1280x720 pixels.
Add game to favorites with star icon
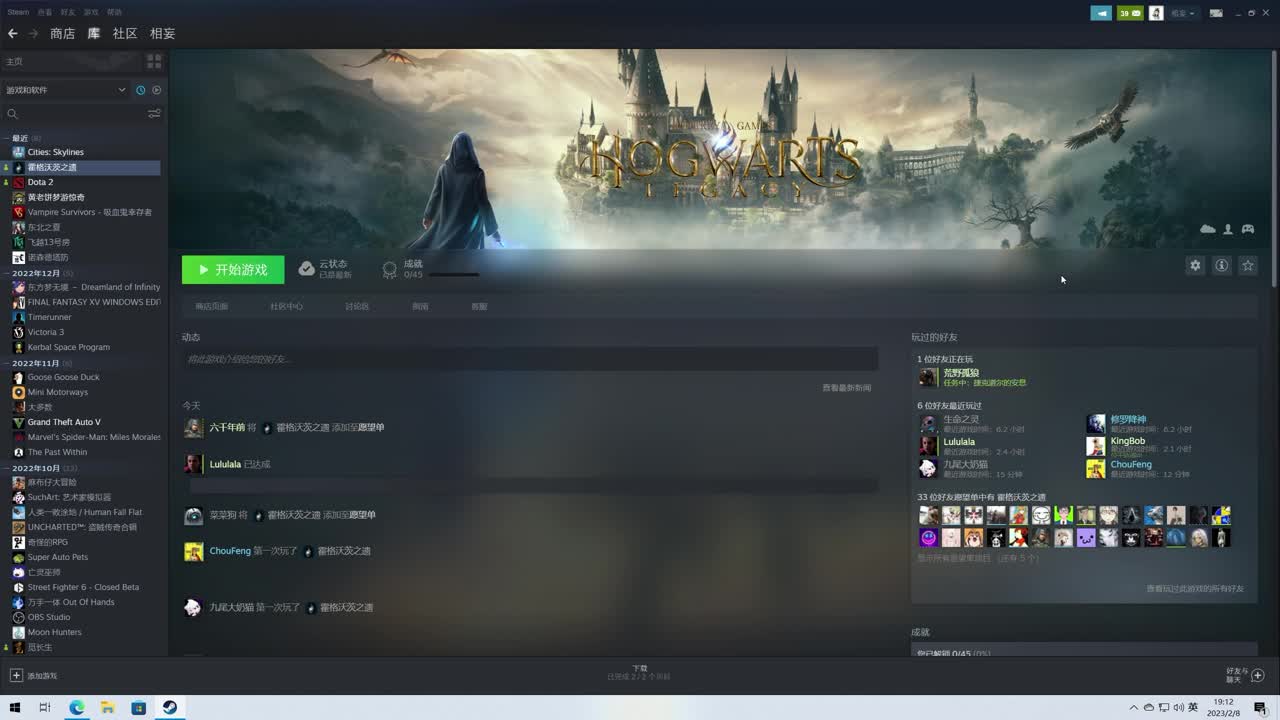click(1247, 265)
